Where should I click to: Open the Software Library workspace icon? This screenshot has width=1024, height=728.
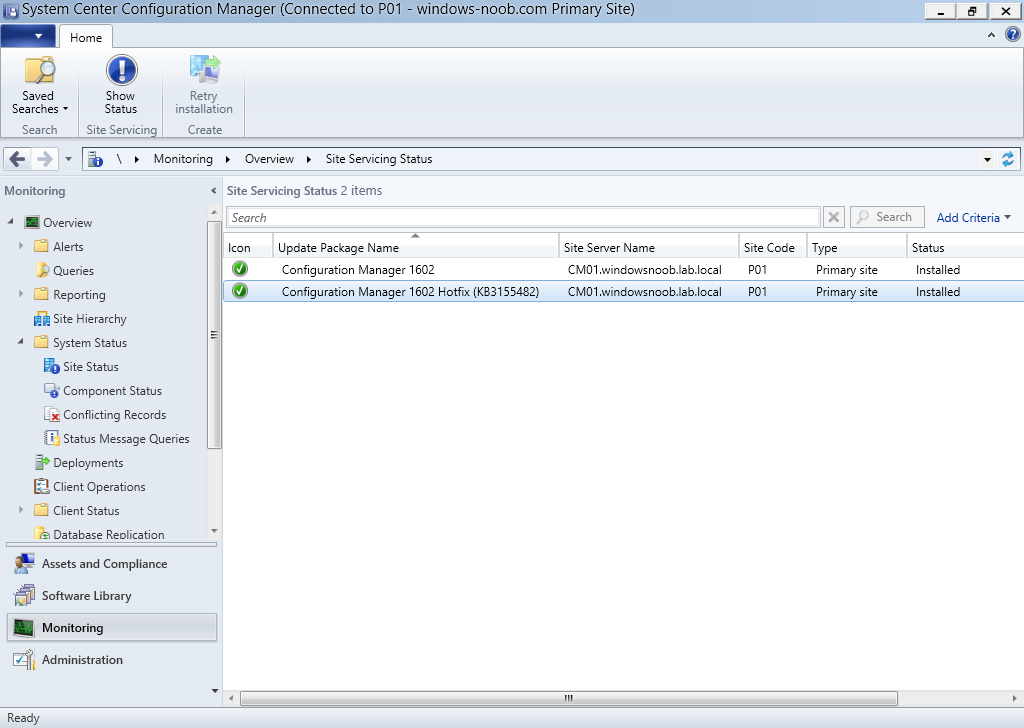(24, 595)
